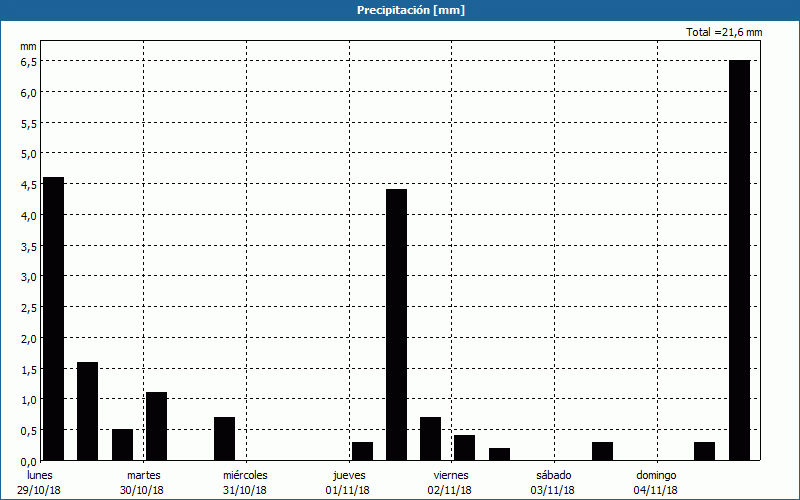The image size is (800, 500).
Task: Select the 1,1 mm bar on martes
Action: (x=157, y=427)
